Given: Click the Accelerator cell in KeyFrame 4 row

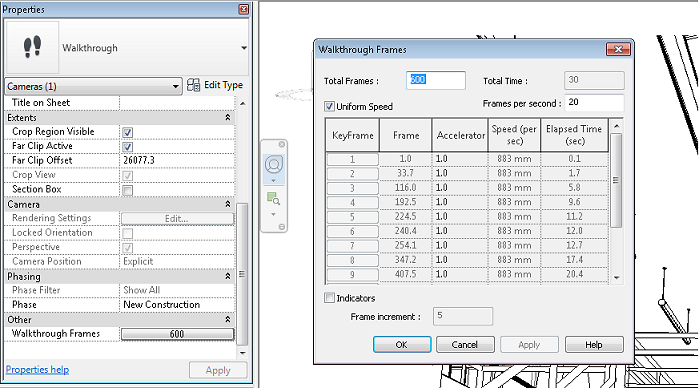Looking at the screenshot, I should click(x=461, y=202).
